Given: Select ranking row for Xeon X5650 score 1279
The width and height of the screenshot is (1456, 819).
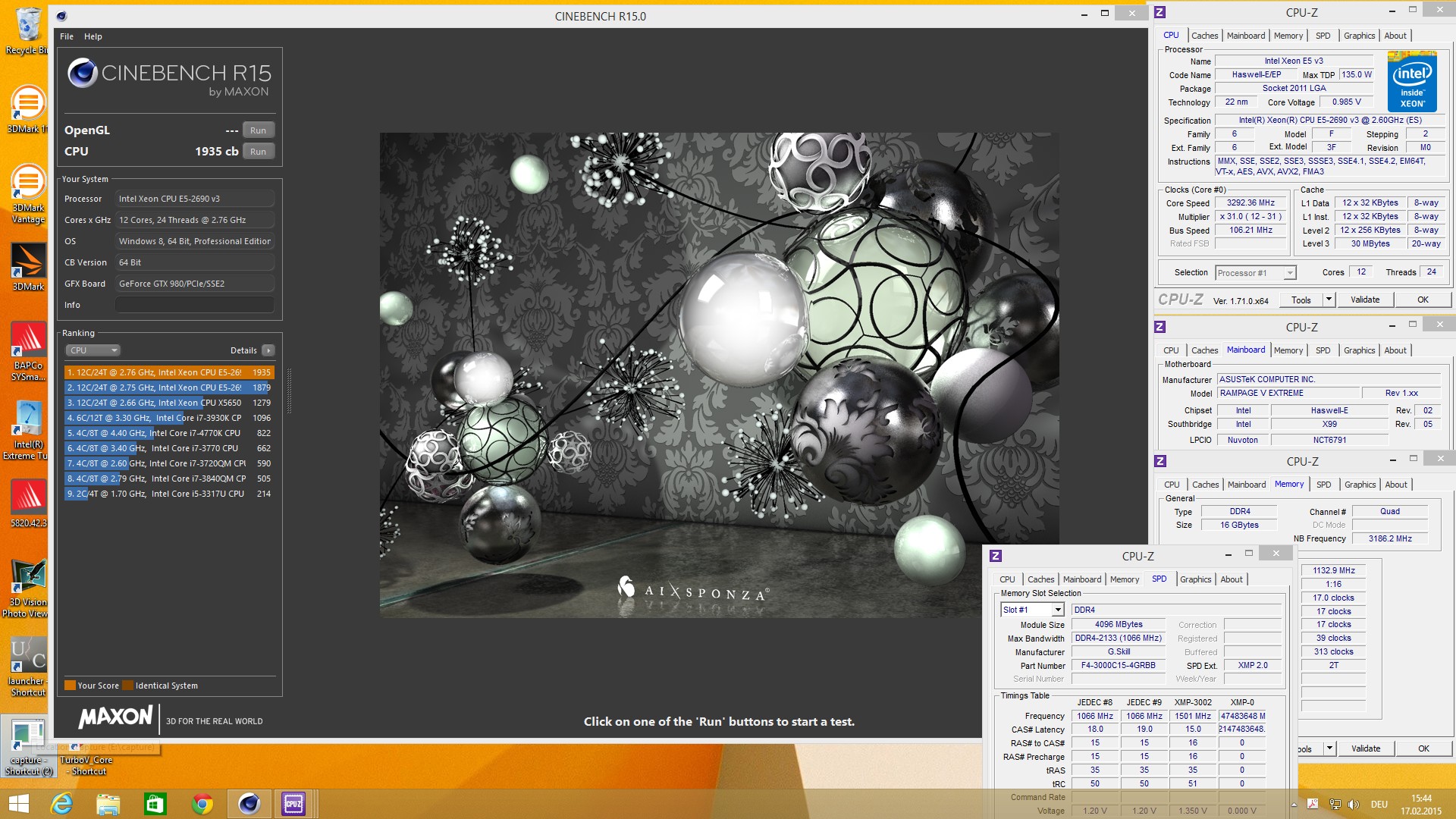Looking at the screenshot, I should pos(169,403).
